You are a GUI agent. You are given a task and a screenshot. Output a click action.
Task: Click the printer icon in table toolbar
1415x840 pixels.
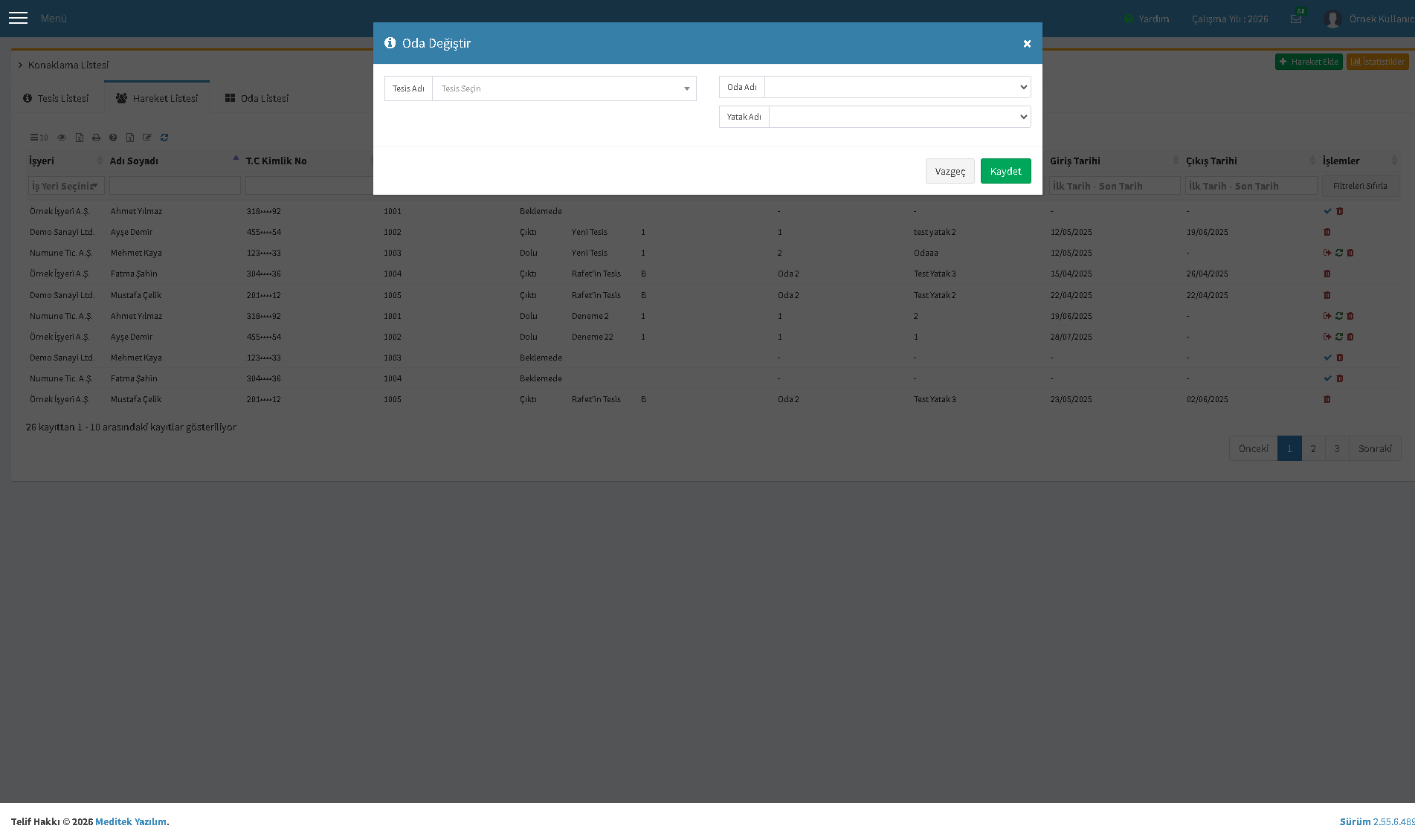coord(96,138)
